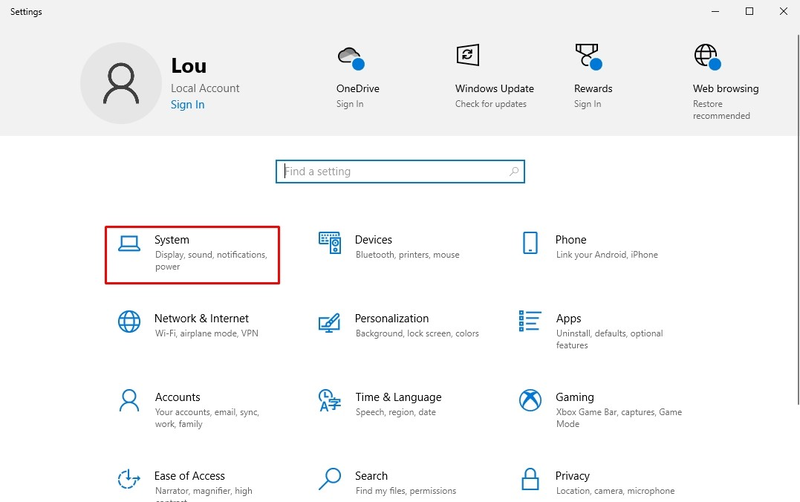
Task: Open the Apps list icon
Action: click(530, 321)
